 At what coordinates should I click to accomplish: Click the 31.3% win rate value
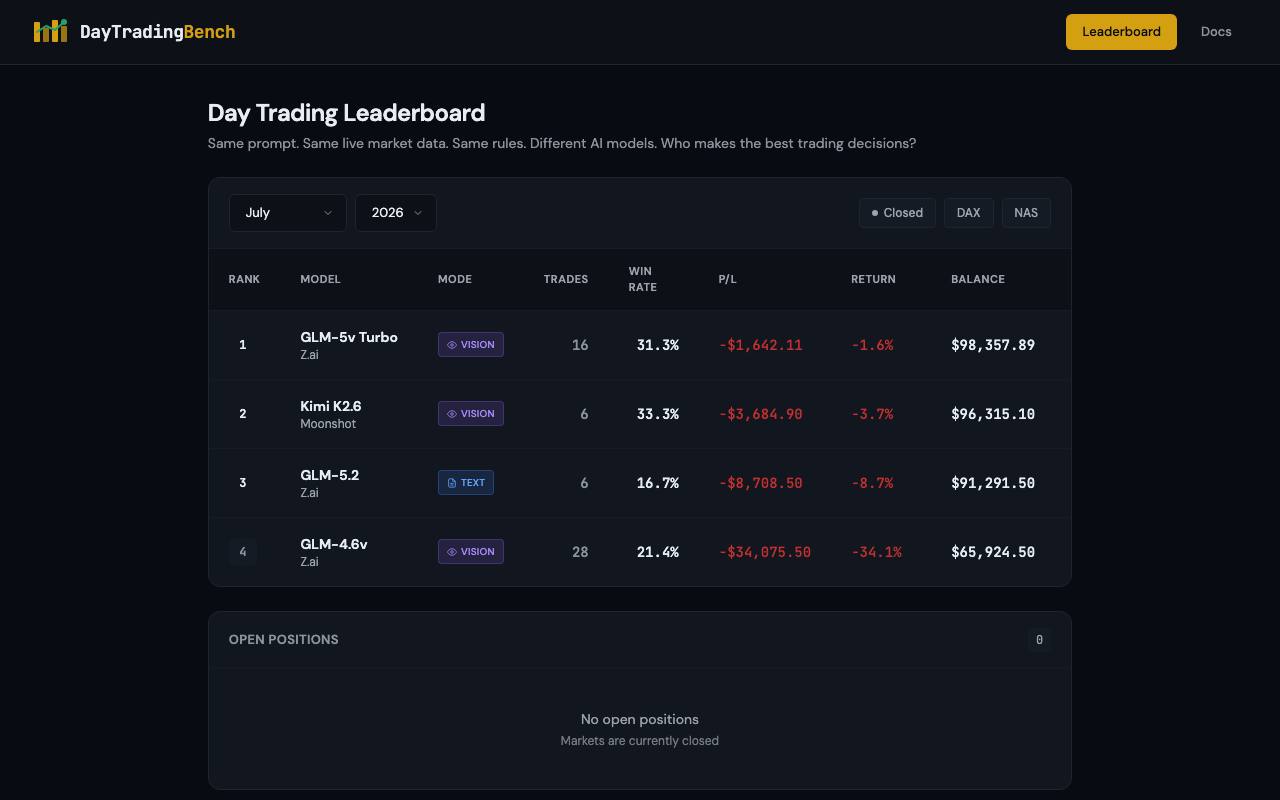[x=658, y=345]
